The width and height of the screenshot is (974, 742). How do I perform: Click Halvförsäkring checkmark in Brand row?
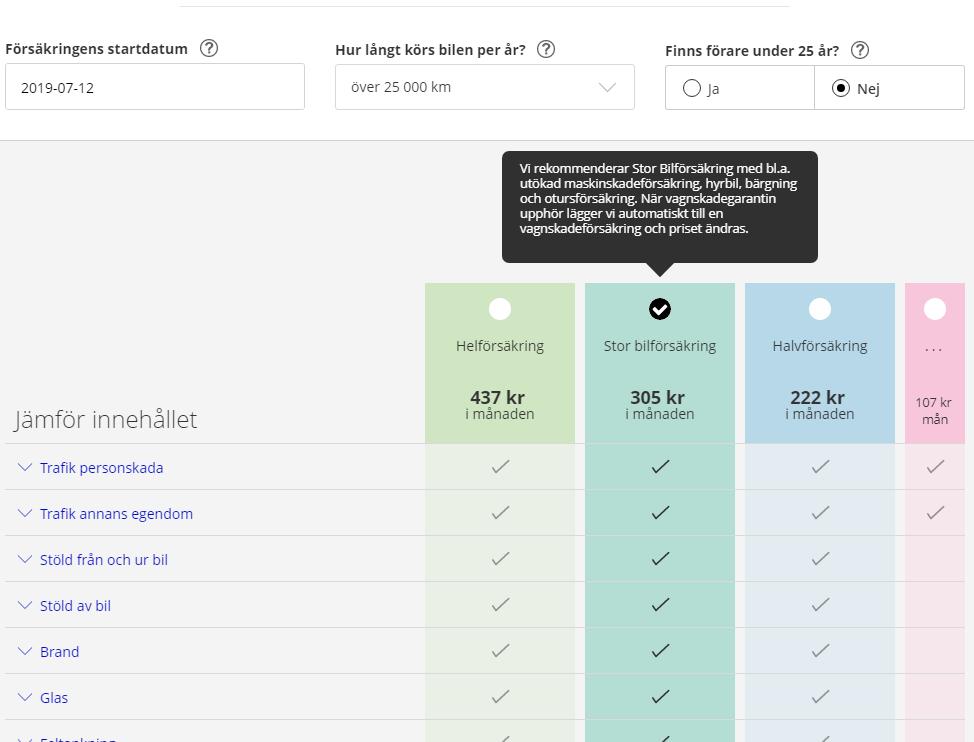point(821,650)
